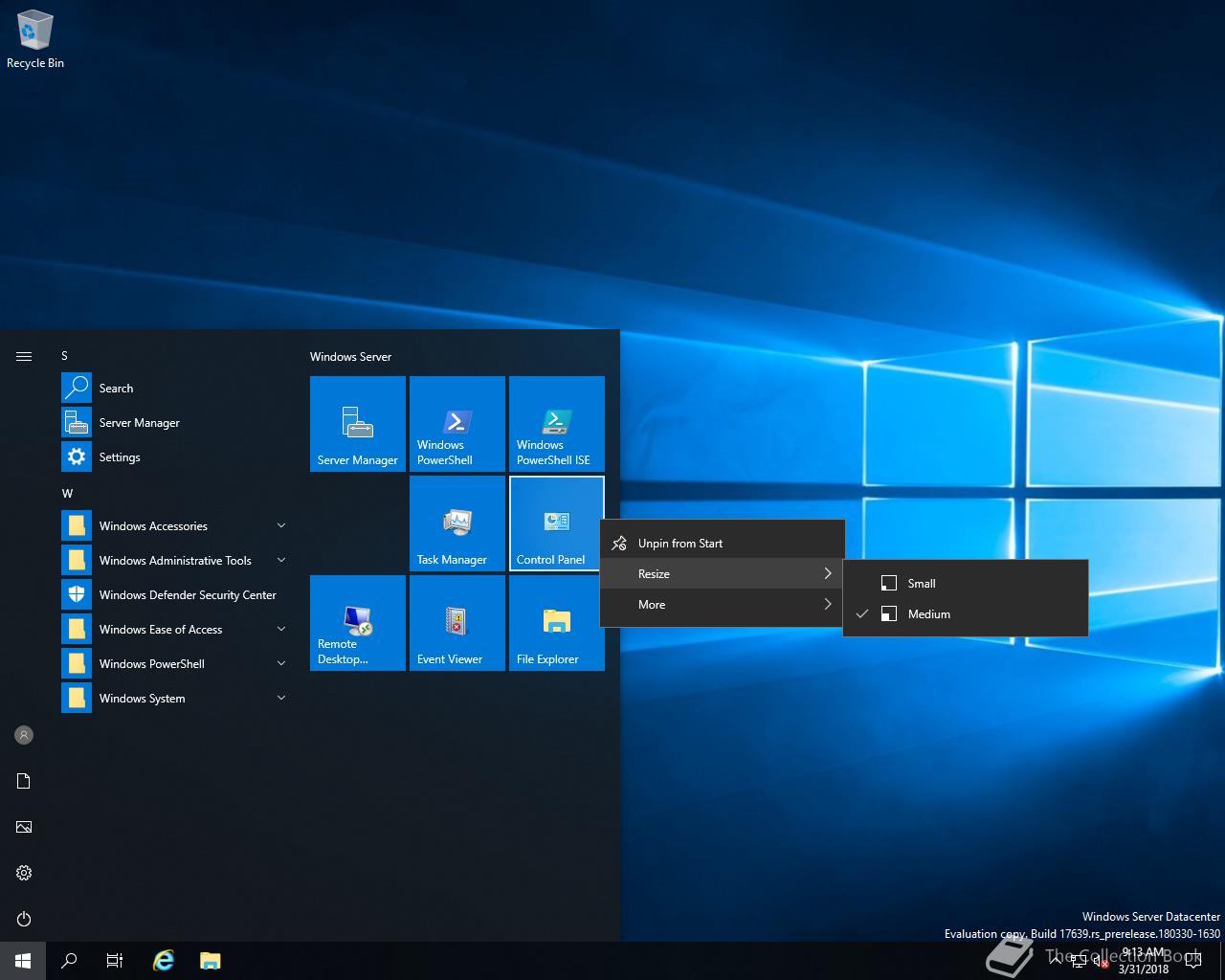
Task: Open Search from the app list
Action: click(176, 389)
